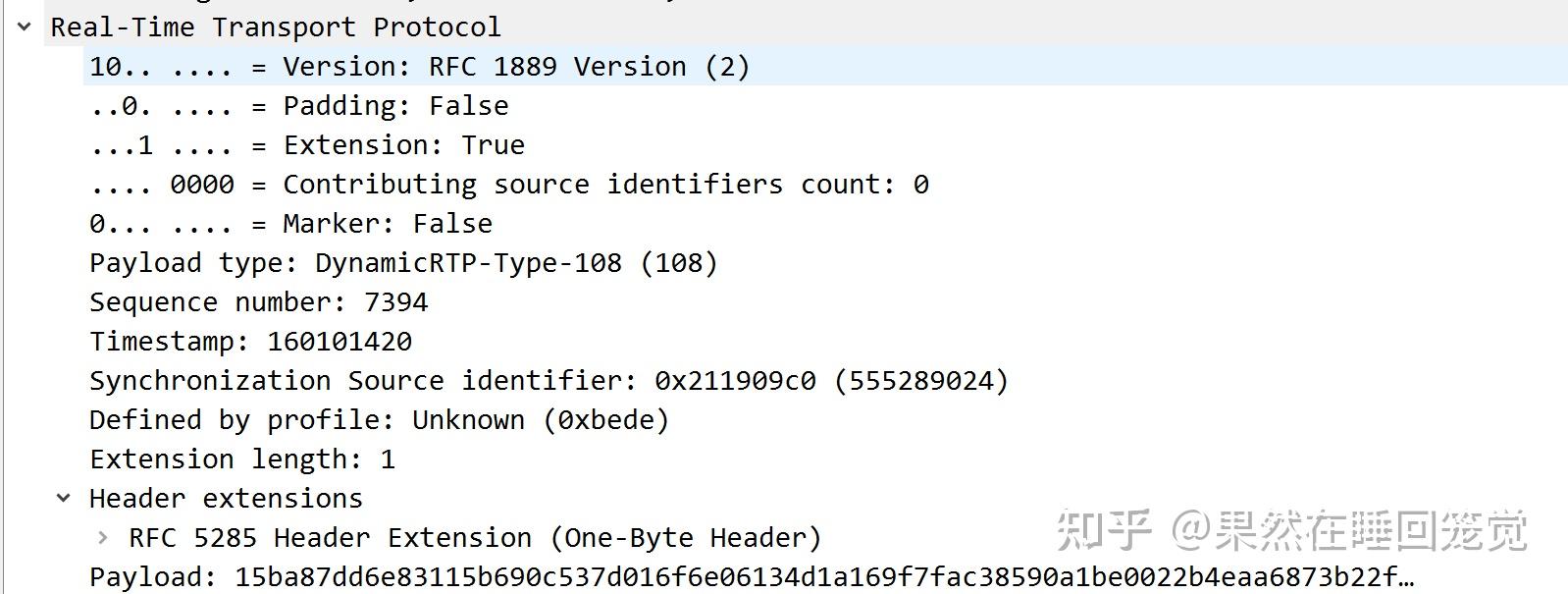The width and height of the screenshot is (1568, 594).
Task: Select Contributing source identifiers count row
Action: (x=508, y=185)
